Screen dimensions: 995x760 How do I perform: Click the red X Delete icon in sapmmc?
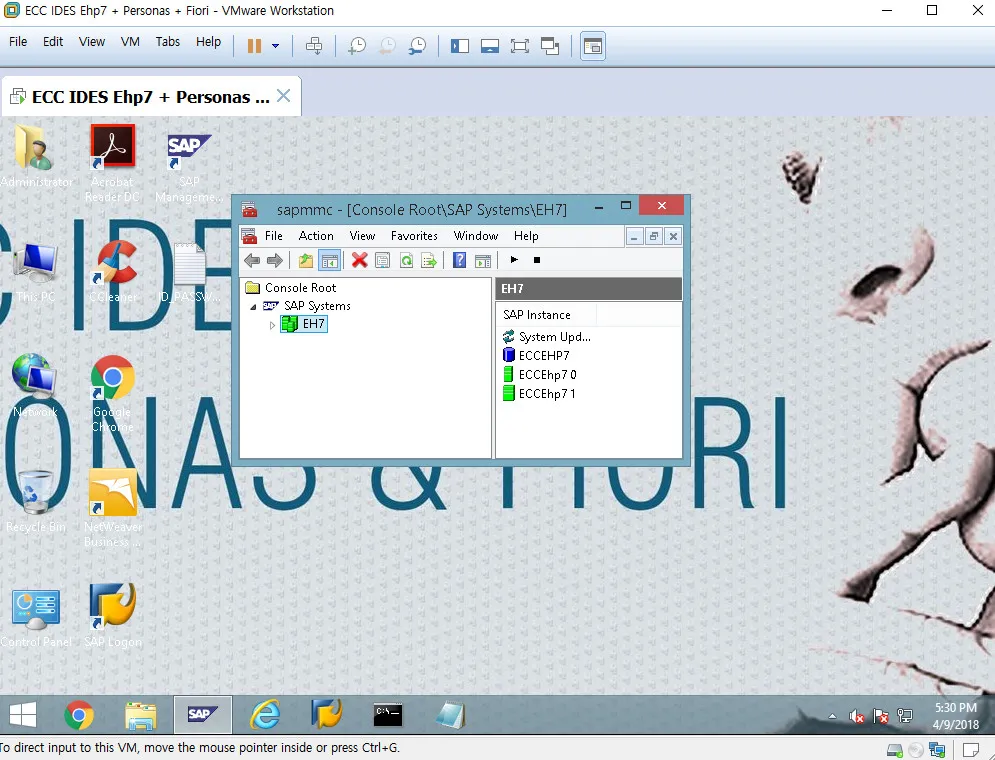click(x=360, y=260)
